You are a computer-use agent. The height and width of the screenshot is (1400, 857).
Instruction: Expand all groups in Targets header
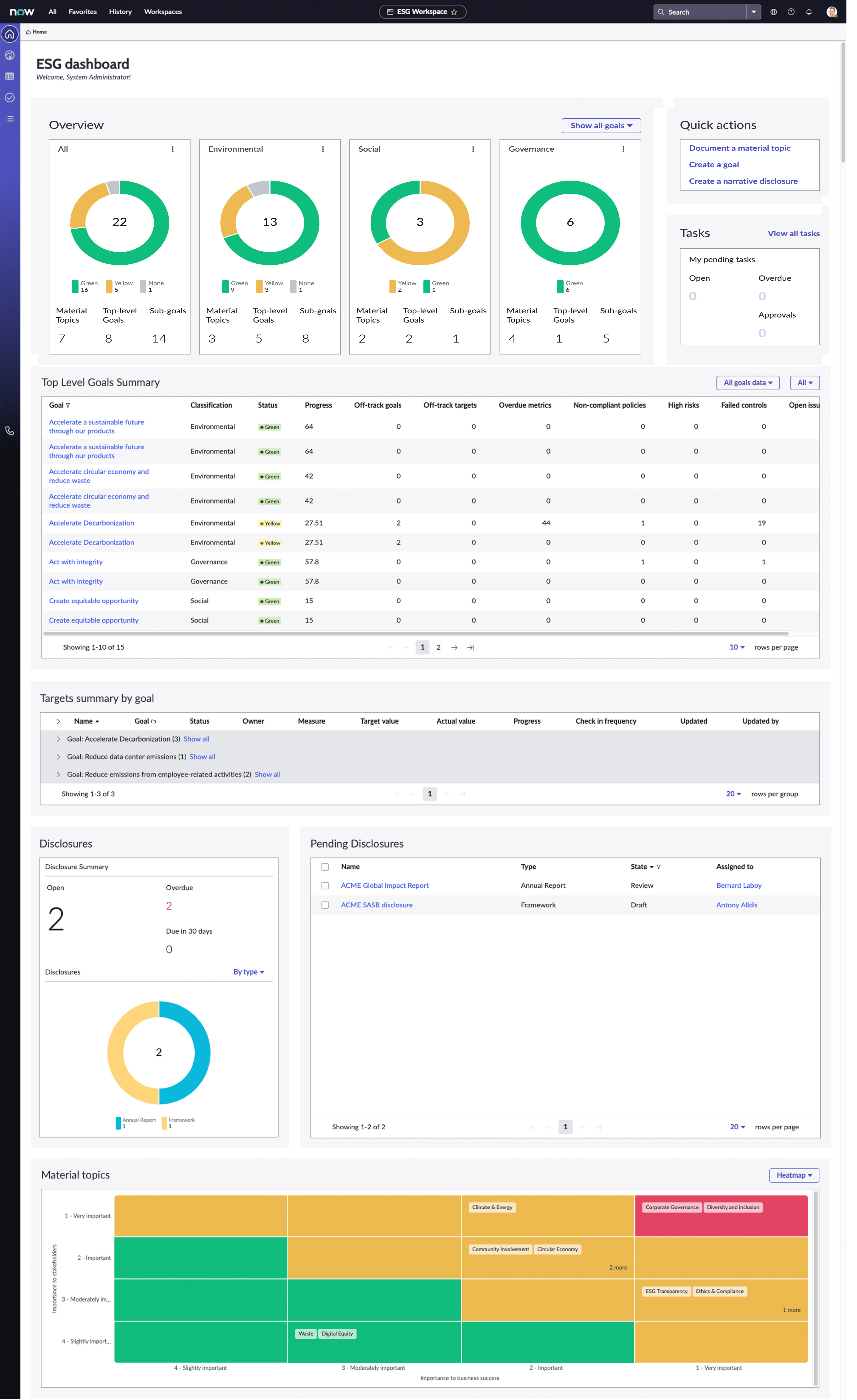point(59,722)
